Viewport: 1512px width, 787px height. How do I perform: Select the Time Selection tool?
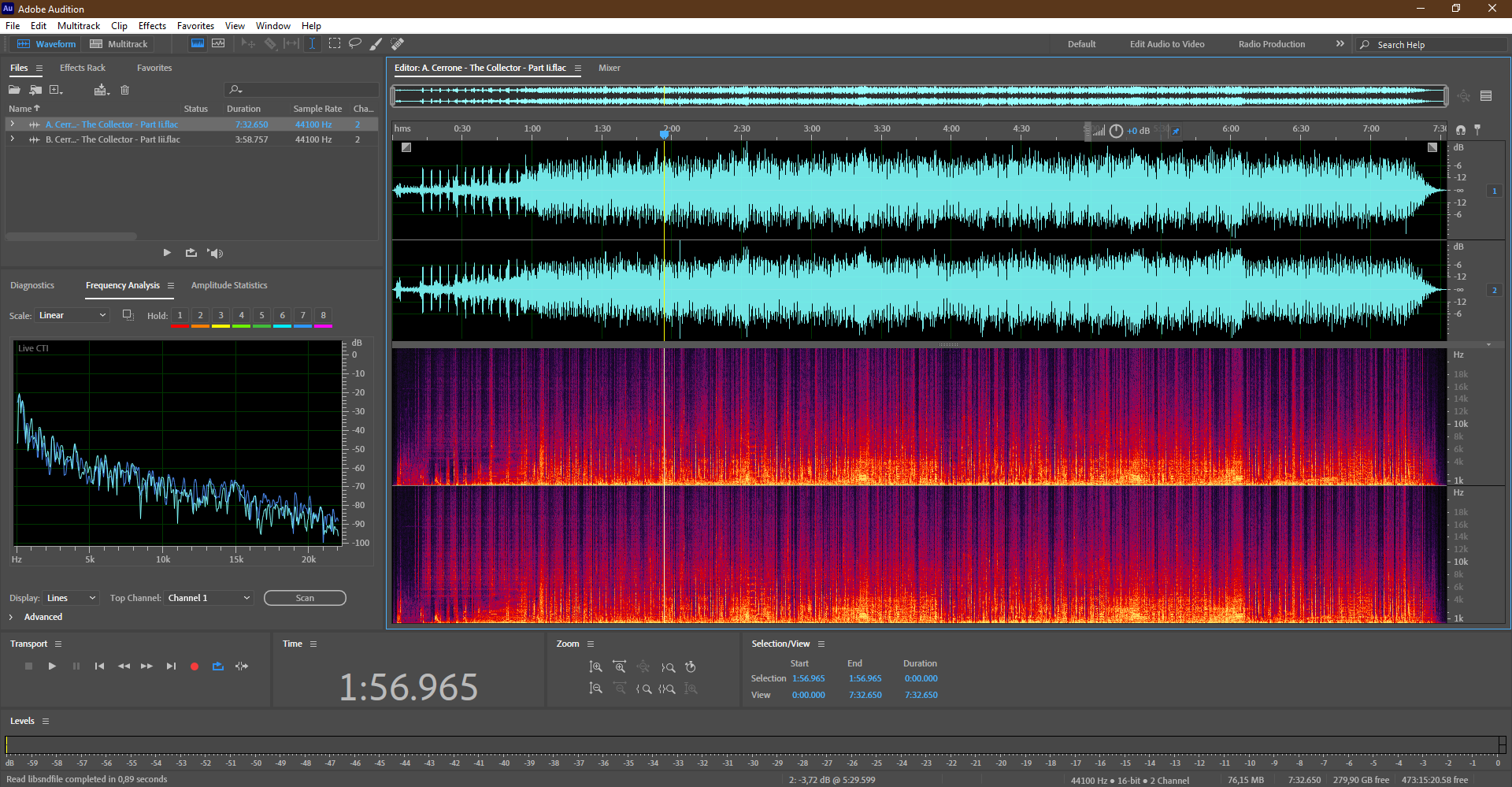[x=313, y=44]
